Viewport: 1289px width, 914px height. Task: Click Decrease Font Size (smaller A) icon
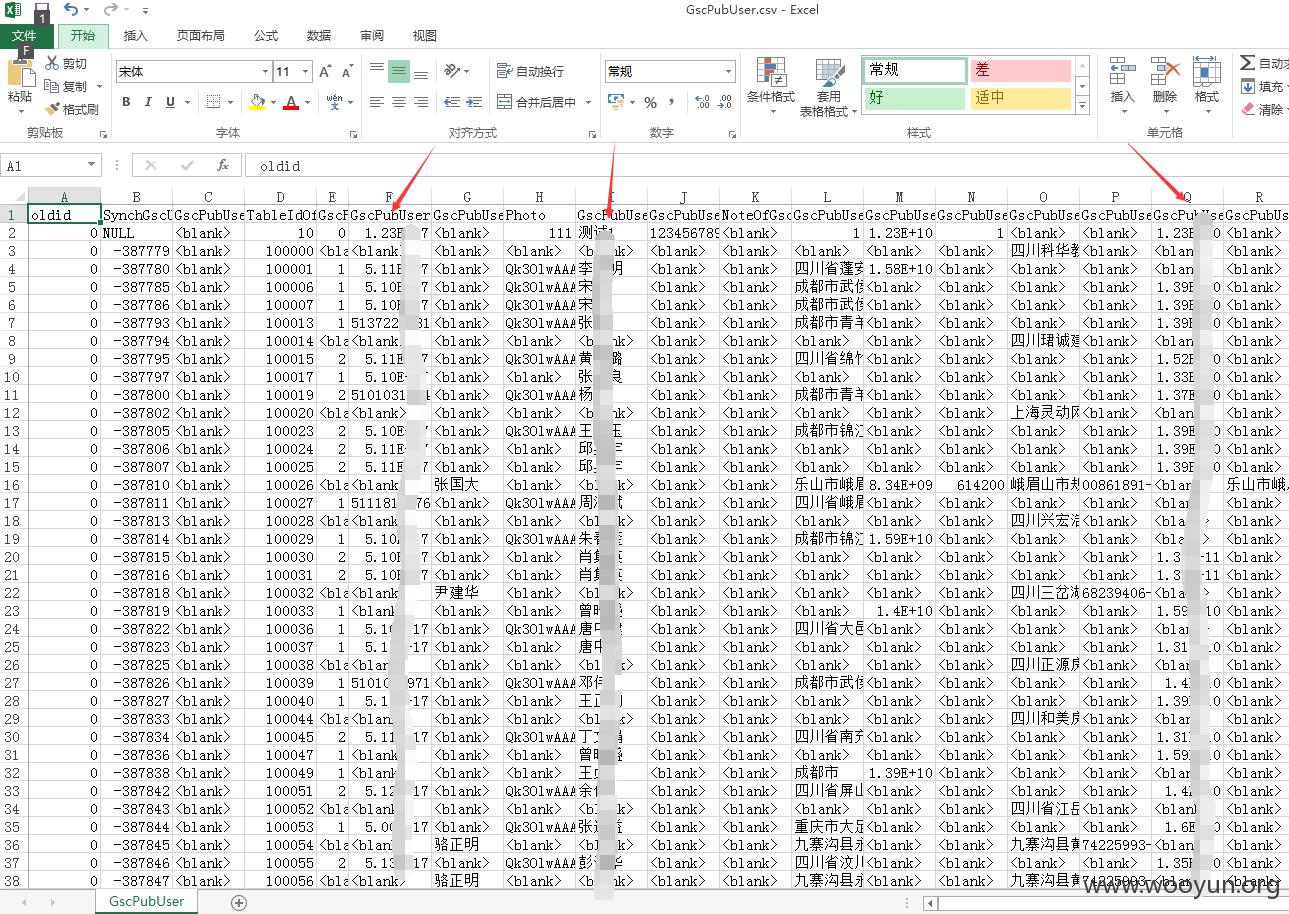pyautogui.click(x=347, y=72)
